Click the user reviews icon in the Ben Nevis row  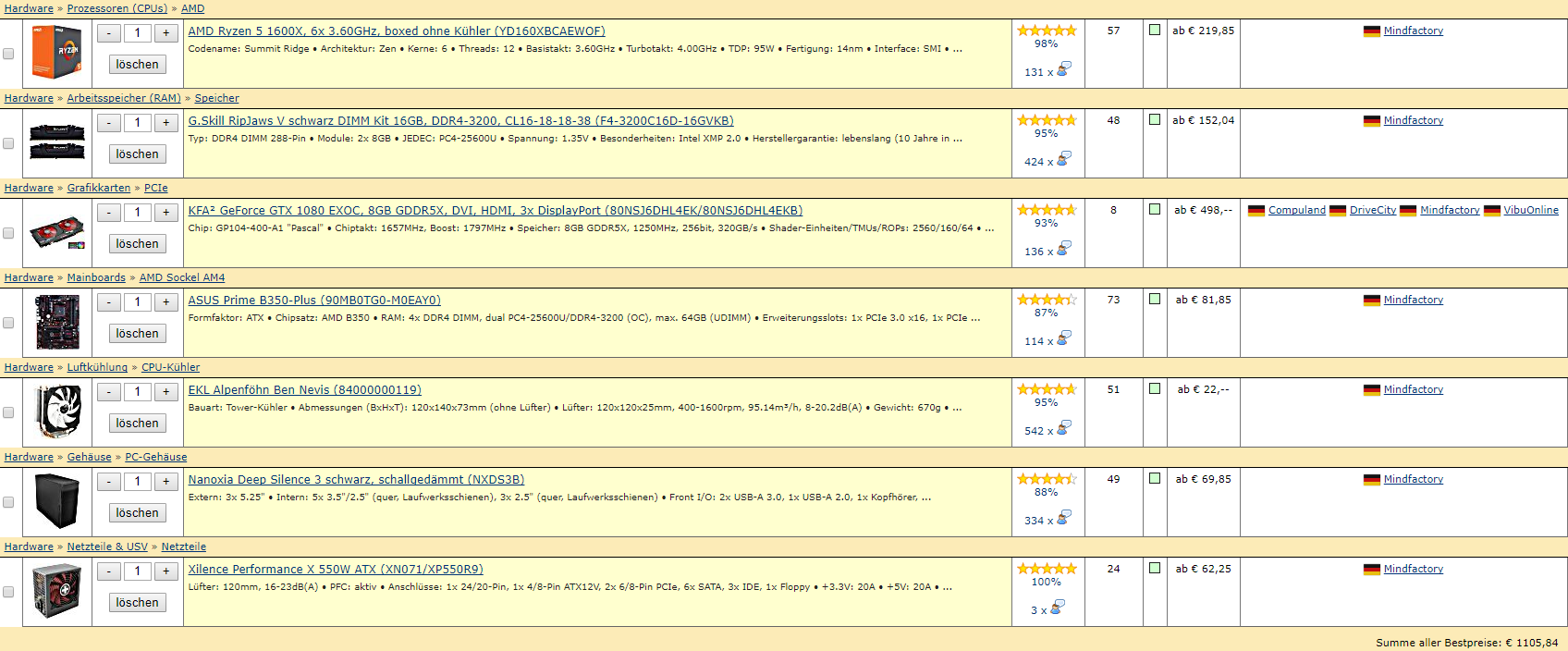tap(1063, 428)
